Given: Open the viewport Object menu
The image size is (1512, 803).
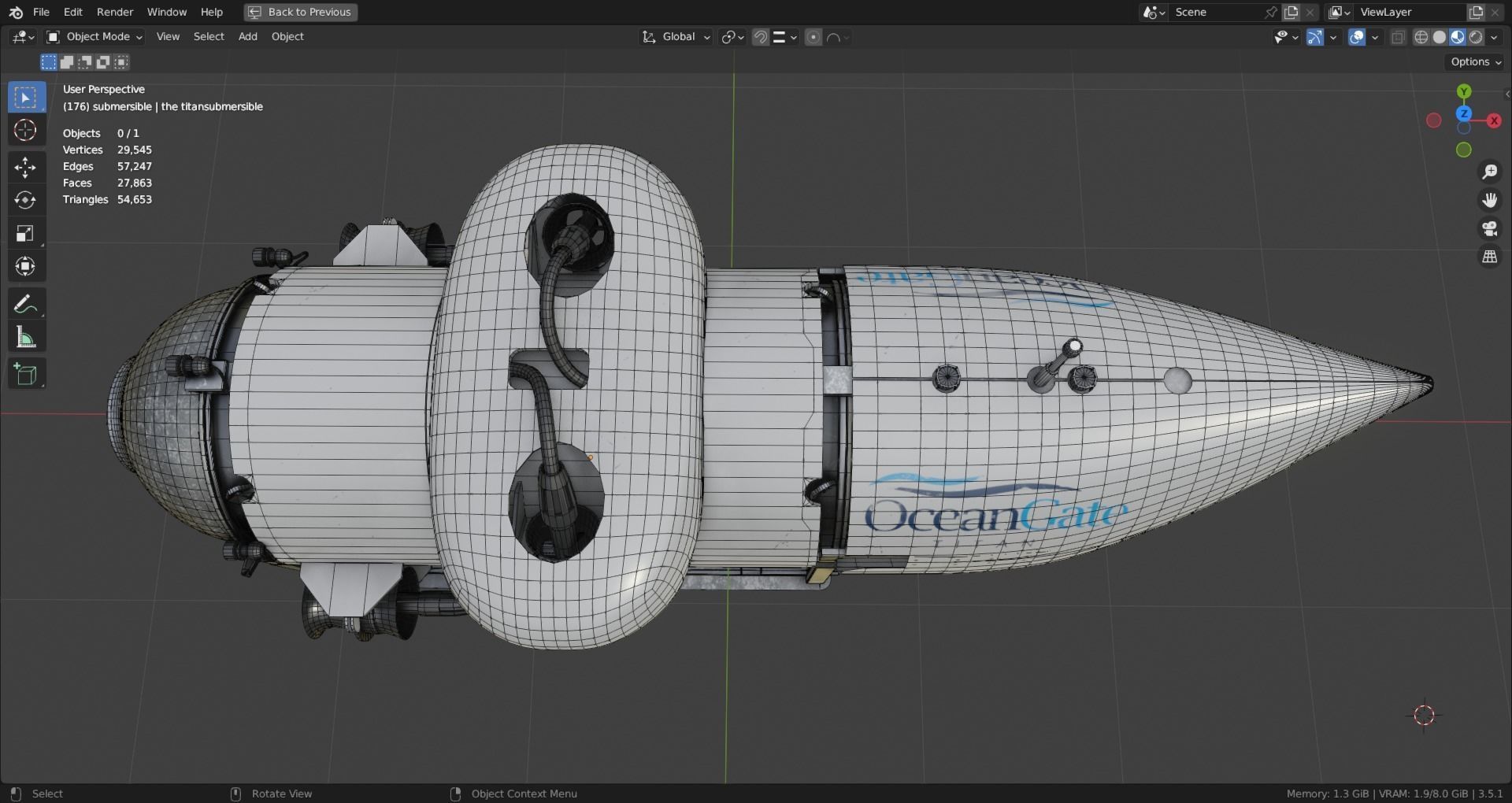Looking at the screenshot, I should pos(287,37).
